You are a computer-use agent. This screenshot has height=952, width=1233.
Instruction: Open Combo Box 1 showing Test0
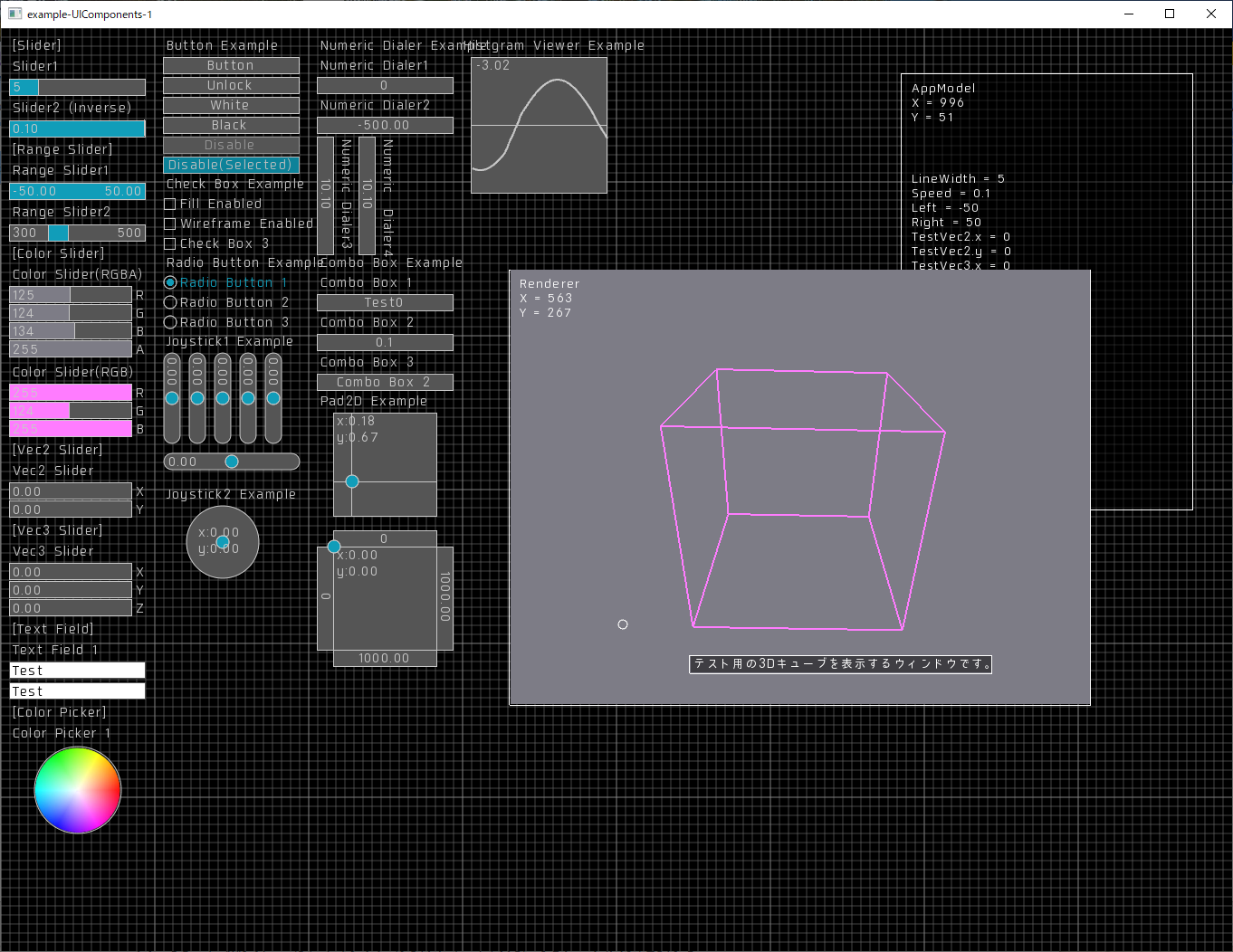coord(385,302)
